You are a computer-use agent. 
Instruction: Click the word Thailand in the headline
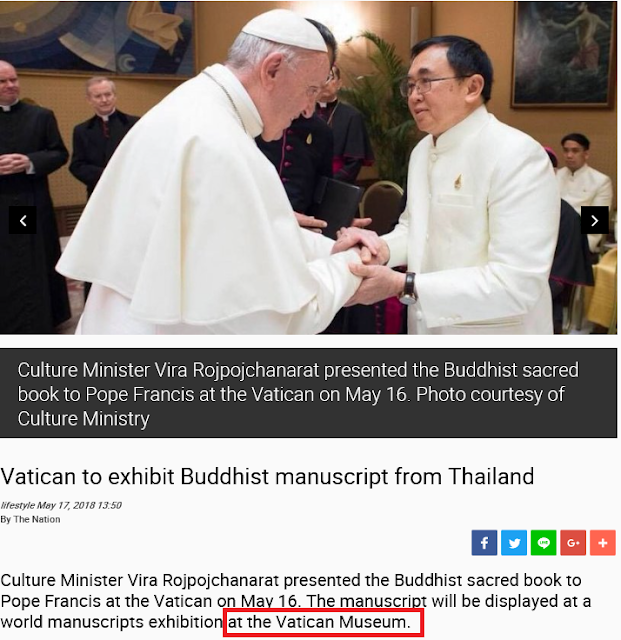491,476
